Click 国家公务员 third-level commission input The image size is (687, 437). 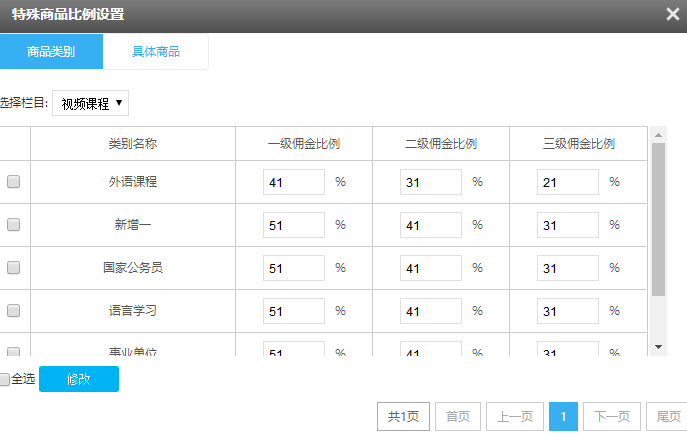tap(568, 268)
